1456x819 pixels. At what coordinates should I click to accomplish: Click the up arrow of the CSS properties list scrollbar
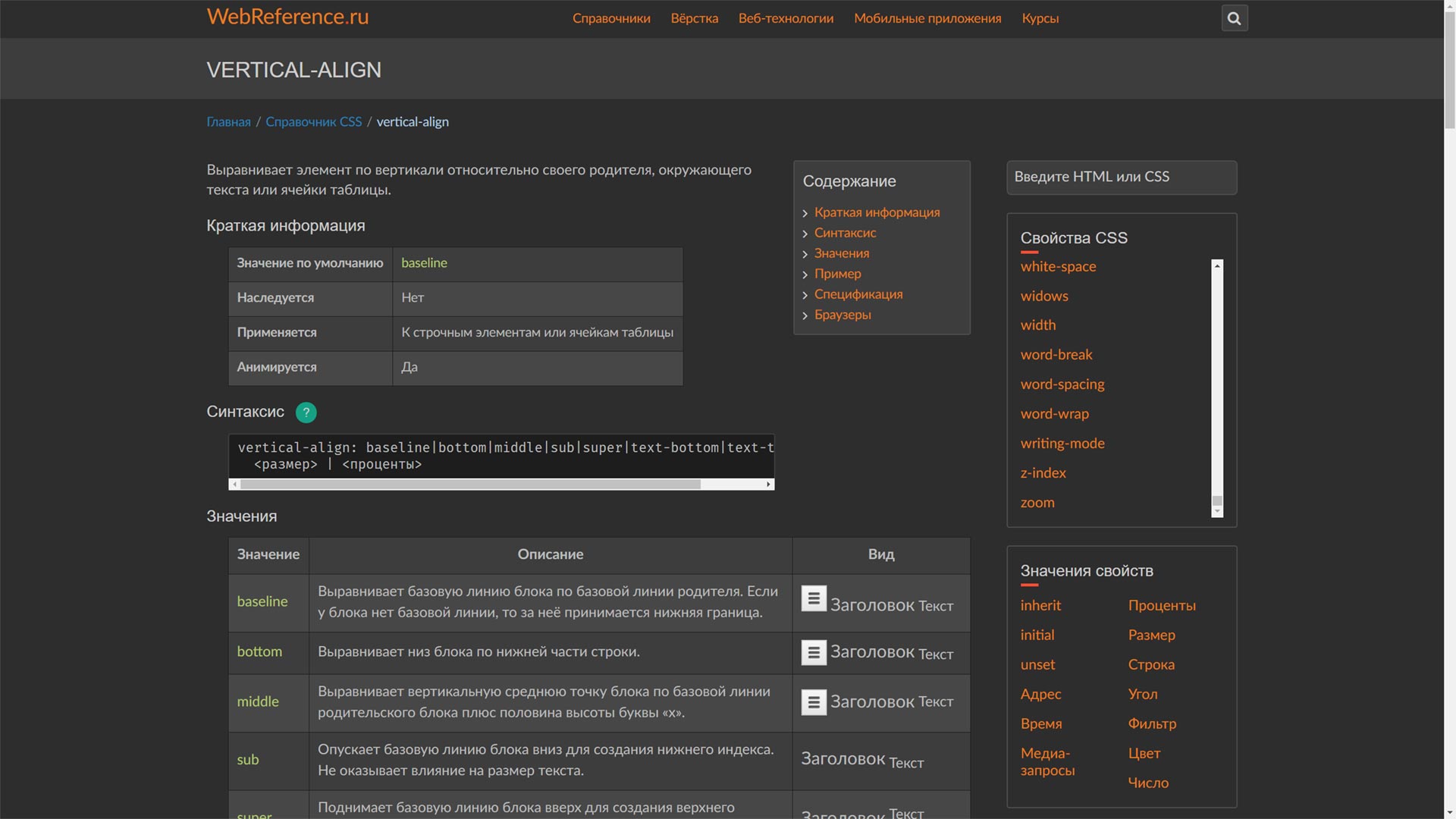click(x=1217, y=265)
